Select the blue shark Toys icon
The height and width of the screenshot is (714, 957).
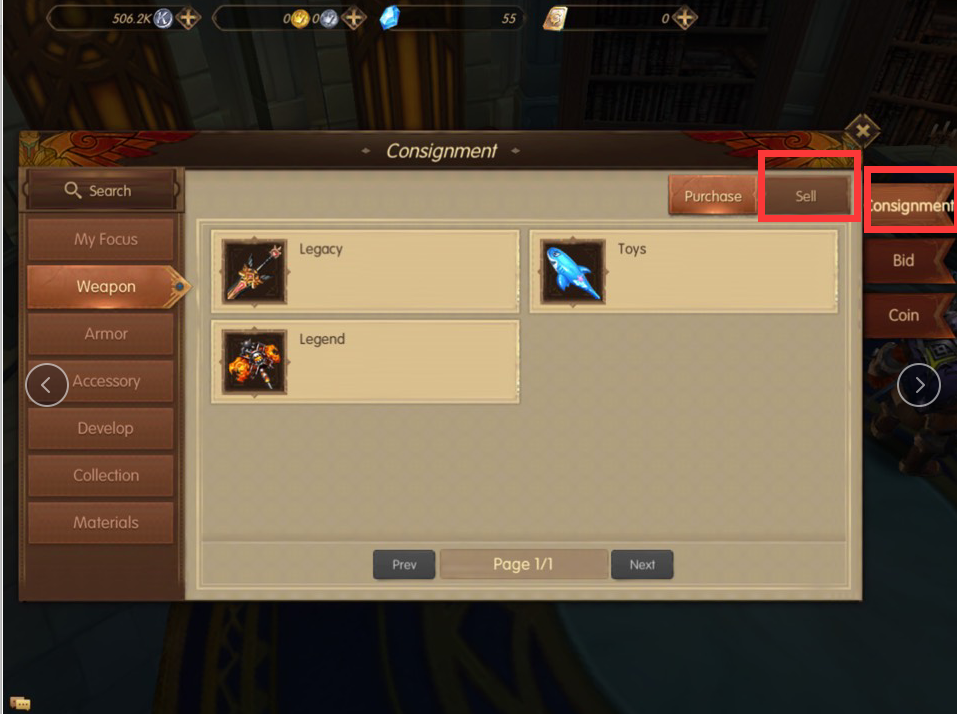572,272
